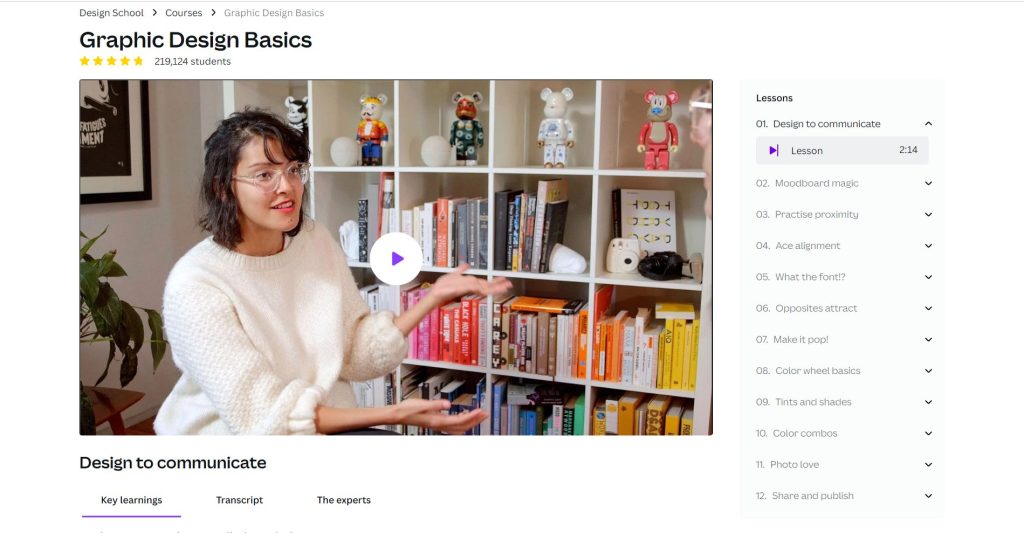Expand the Opposites attract chevron

(928, 308)
